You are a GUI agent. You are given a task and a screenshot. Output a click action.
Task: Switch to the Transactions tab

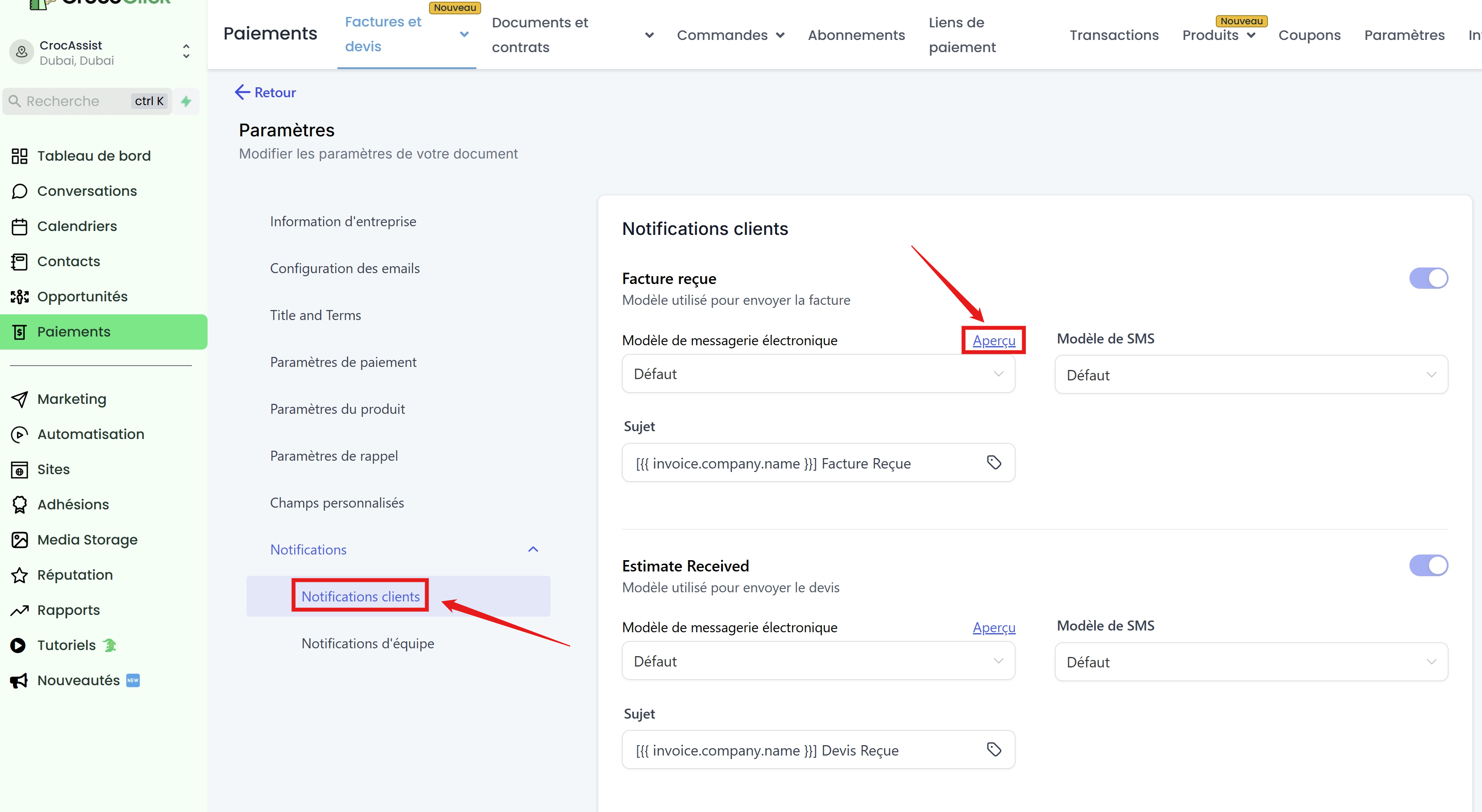tap(1114, 35)
